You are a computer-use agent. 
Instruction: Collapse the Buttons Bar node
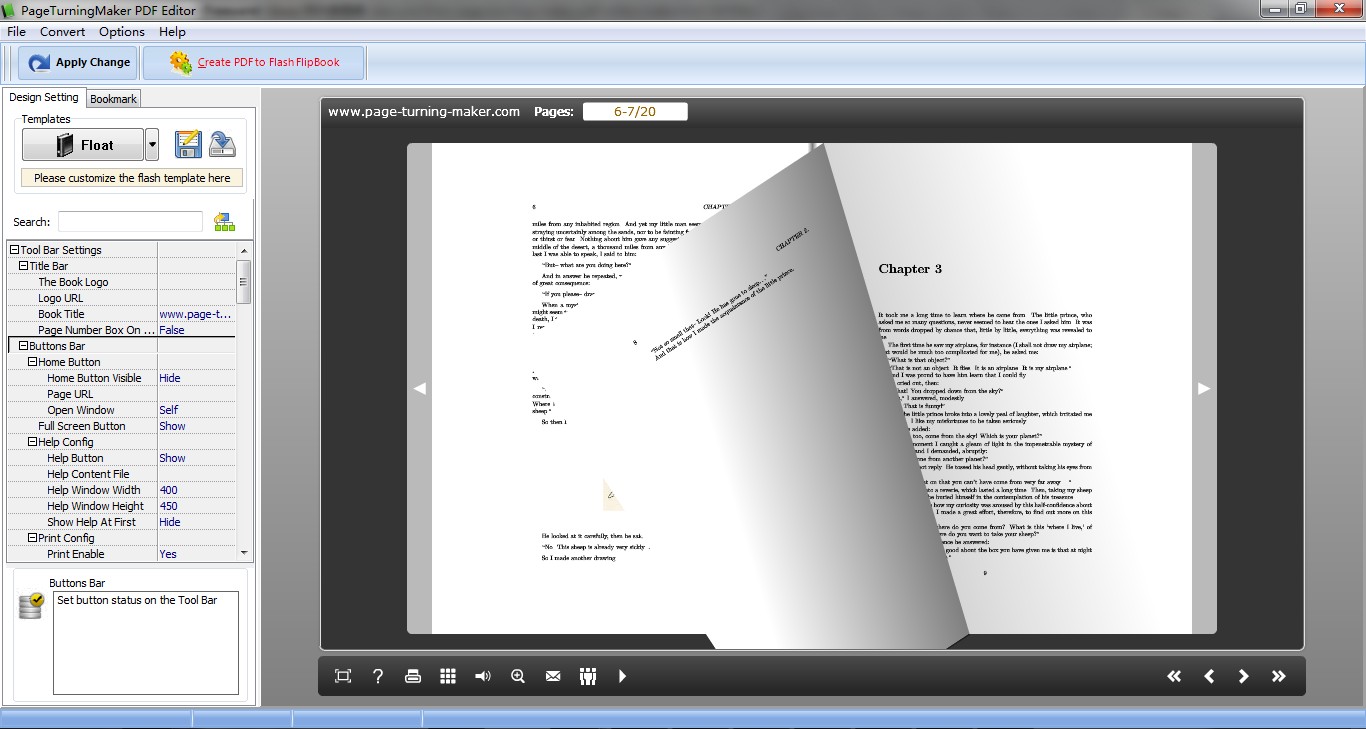[24, 346]
